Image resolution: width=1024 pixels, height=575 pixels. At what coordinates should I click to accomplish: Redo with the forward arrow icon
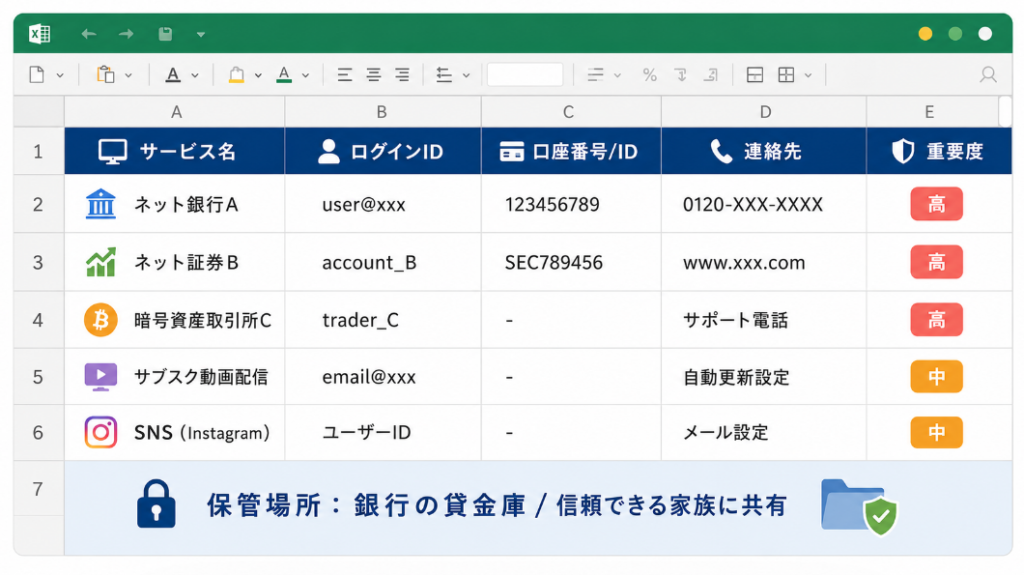[x=126, y=34]
